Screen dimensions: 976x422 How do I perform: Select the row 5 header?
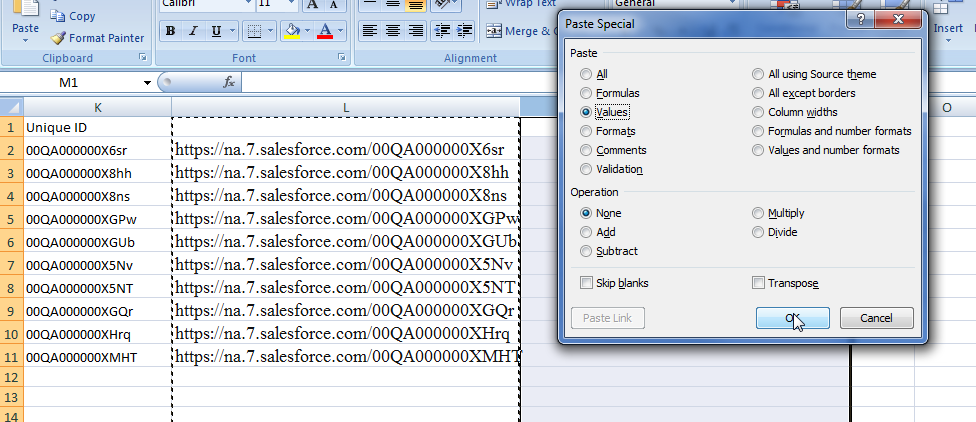[x=11, y=219]
